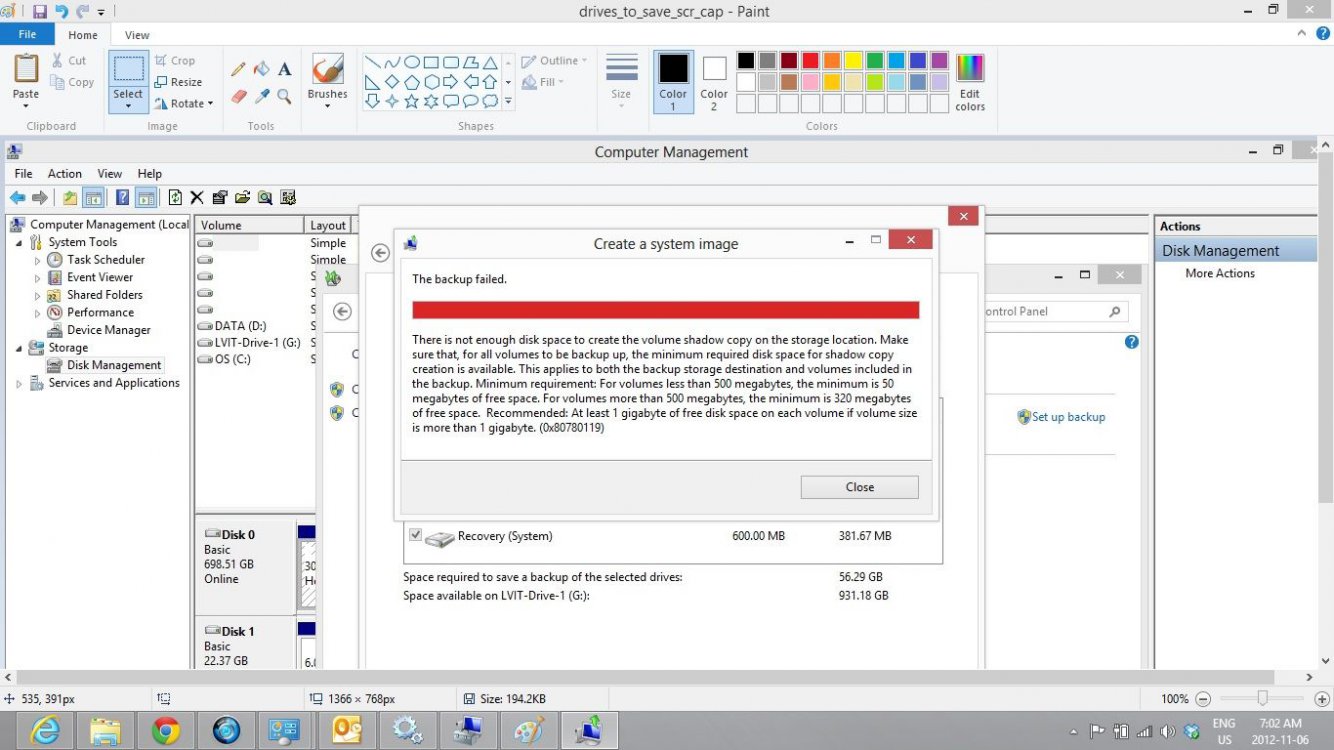Open Edit colors in Paint
Screen dimensions: 1334x750
968,80
